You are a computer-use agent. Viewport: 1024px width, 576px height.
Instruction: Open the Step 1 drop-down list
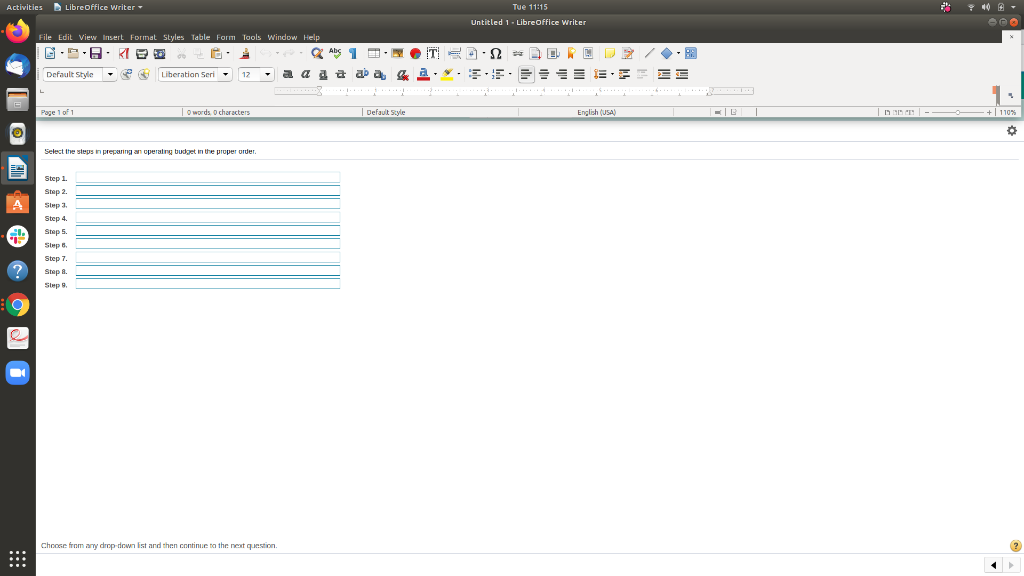tap(208, 178)
